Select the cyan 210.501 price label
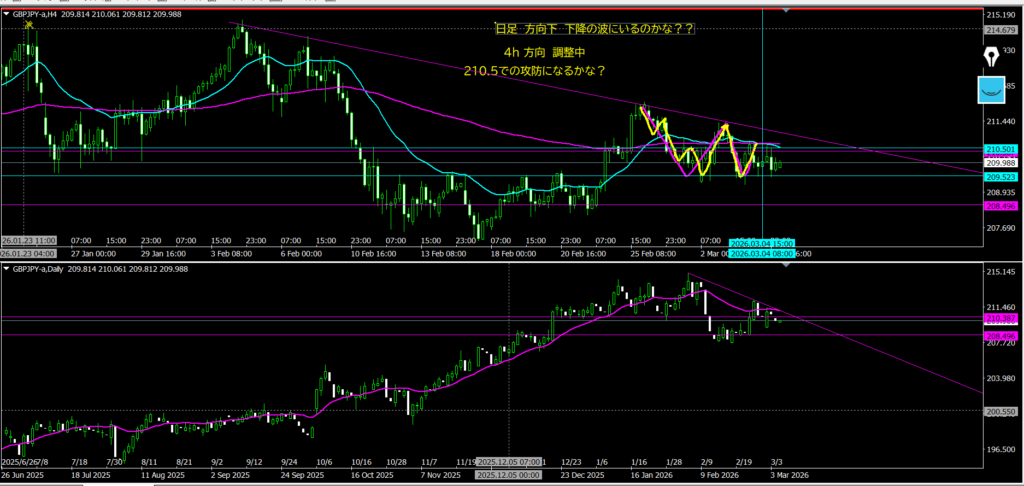The width and height of the screenshot is (1024, 486). click(x=1001, y=149)
